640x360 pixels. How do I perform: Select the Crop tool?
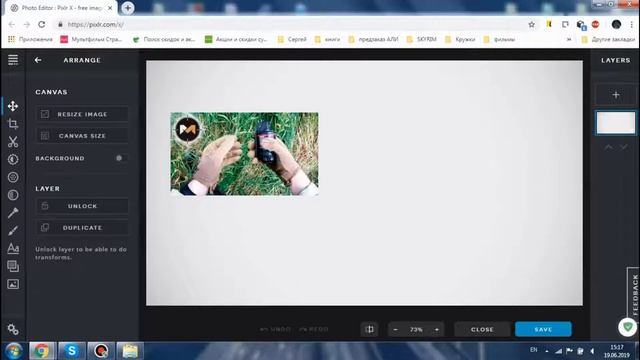(x=13, y=124)
